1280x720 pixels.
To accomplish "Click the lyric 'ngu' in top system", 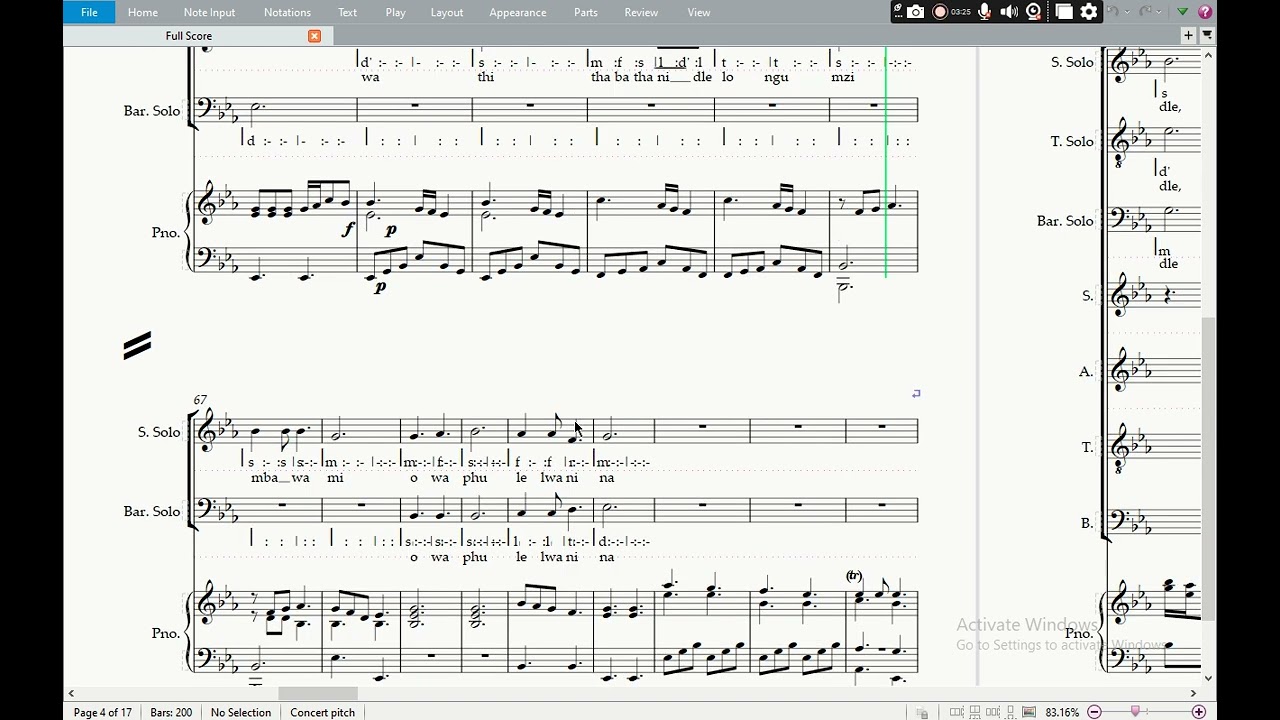I will pyautogui.click(x=776, y=77).
